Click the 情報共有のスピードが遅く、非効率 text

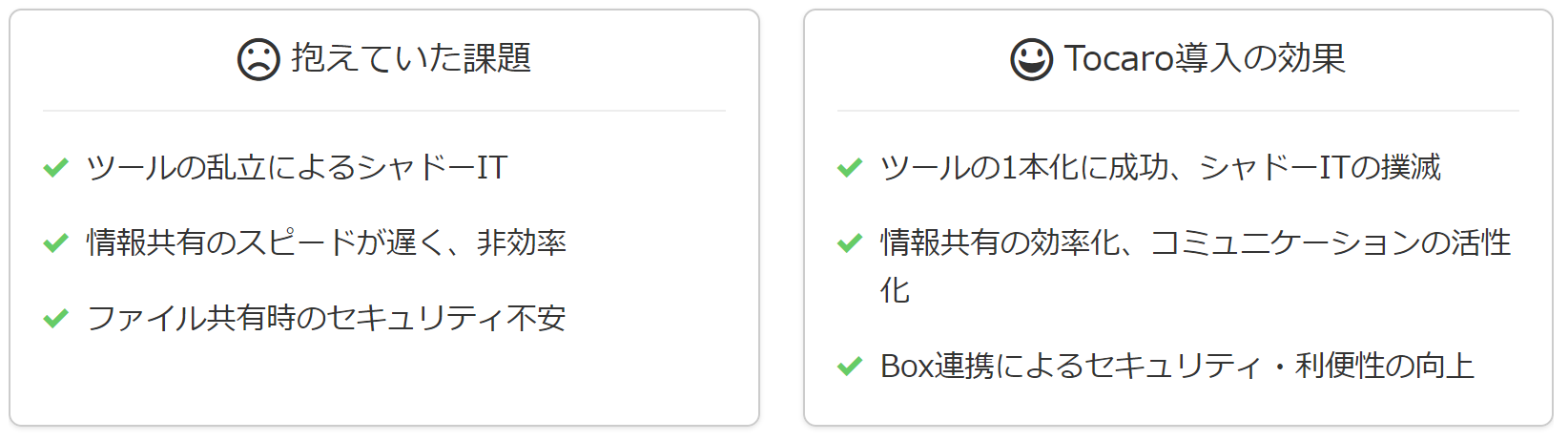click(x=326, y=242)
